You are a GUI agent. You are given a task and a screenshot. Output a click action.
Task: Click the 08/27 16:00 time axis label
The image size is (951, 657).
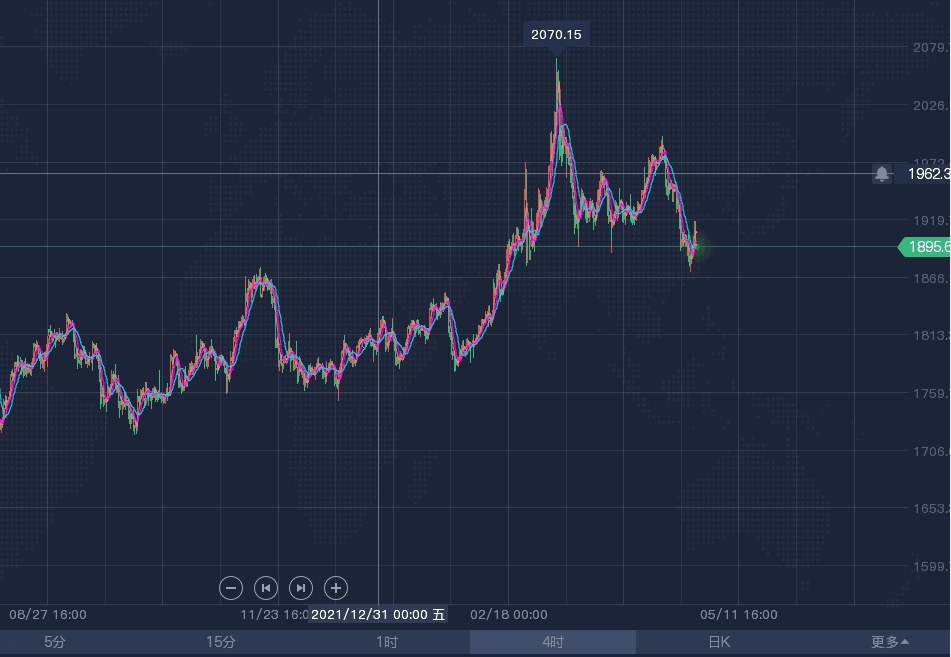[48, 615]
